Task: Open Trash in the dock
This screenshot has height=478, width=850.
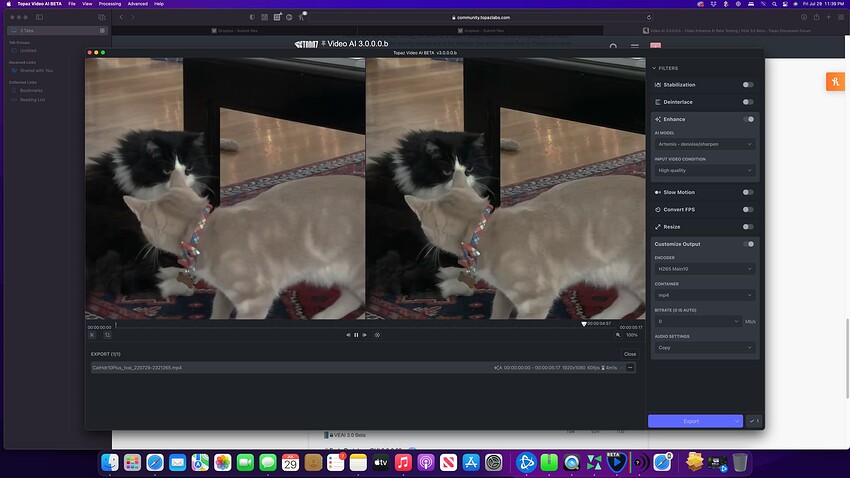Action: pyautogui.click(x=740, y=462)
